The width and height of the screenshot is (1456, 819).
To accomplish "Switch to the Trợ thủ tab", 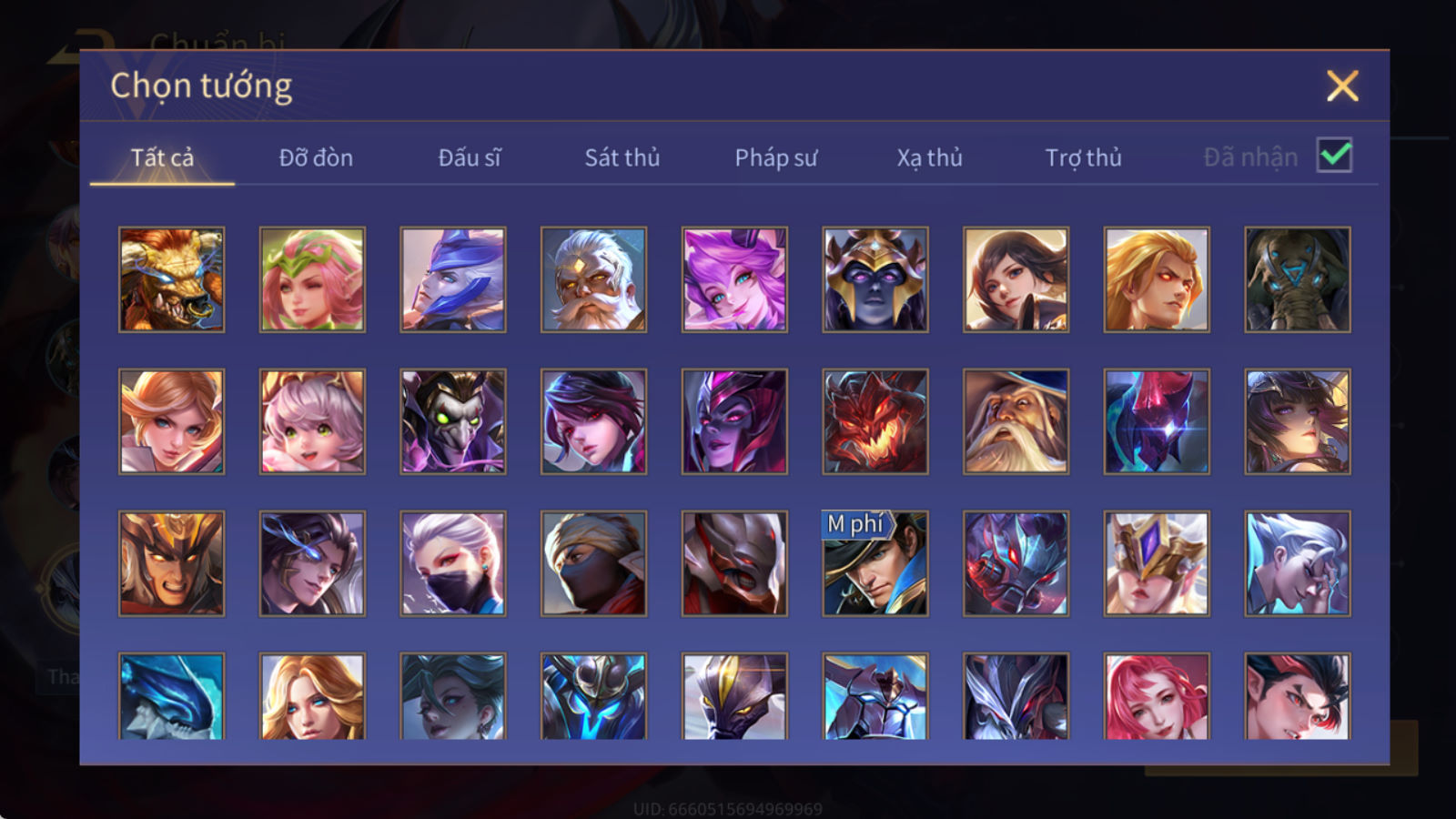I will (x=1083, y=157).
